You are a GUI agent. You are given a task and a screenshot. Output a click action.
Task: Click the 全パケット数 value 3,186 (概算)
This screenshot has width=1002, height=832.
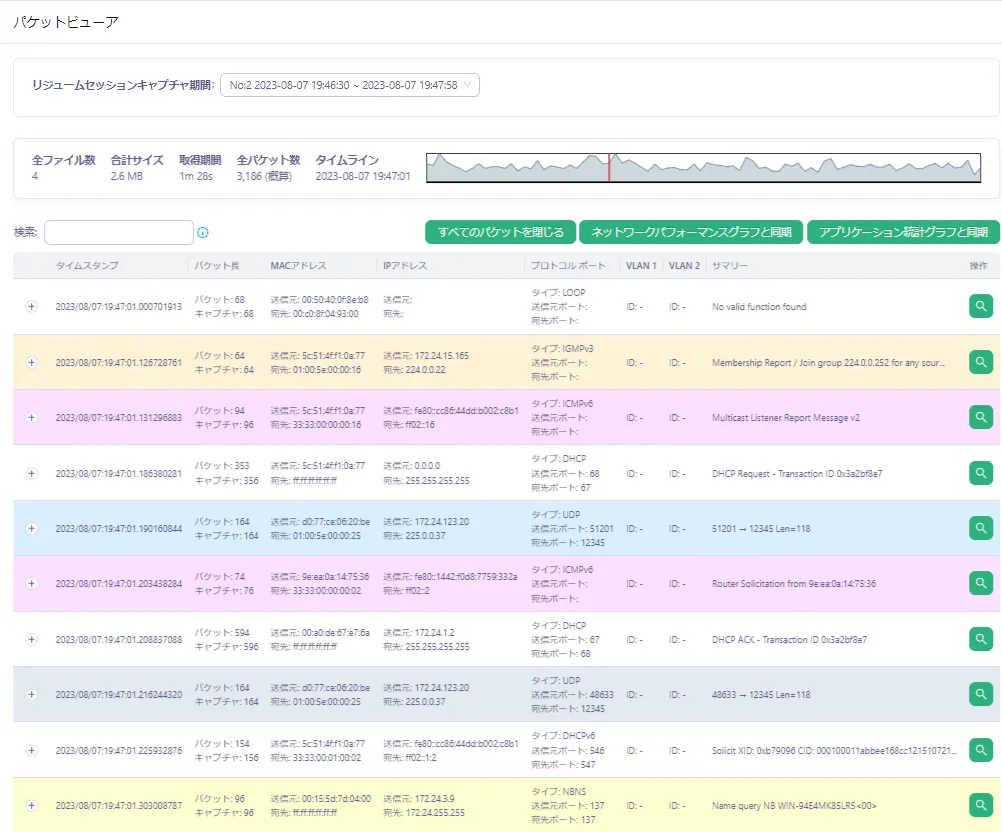pos(264,176)
